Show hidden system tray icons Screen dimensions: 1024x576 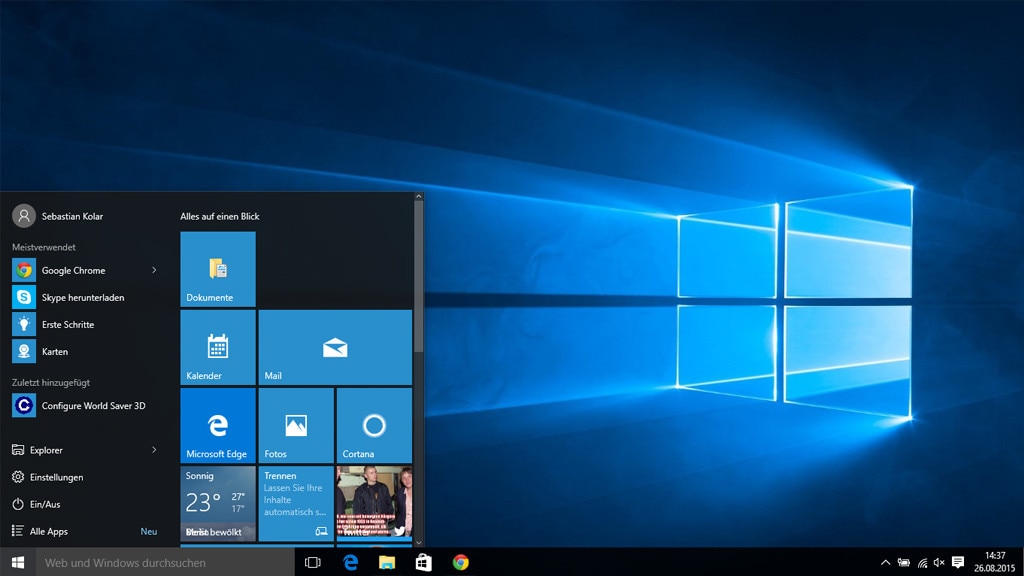886,562
